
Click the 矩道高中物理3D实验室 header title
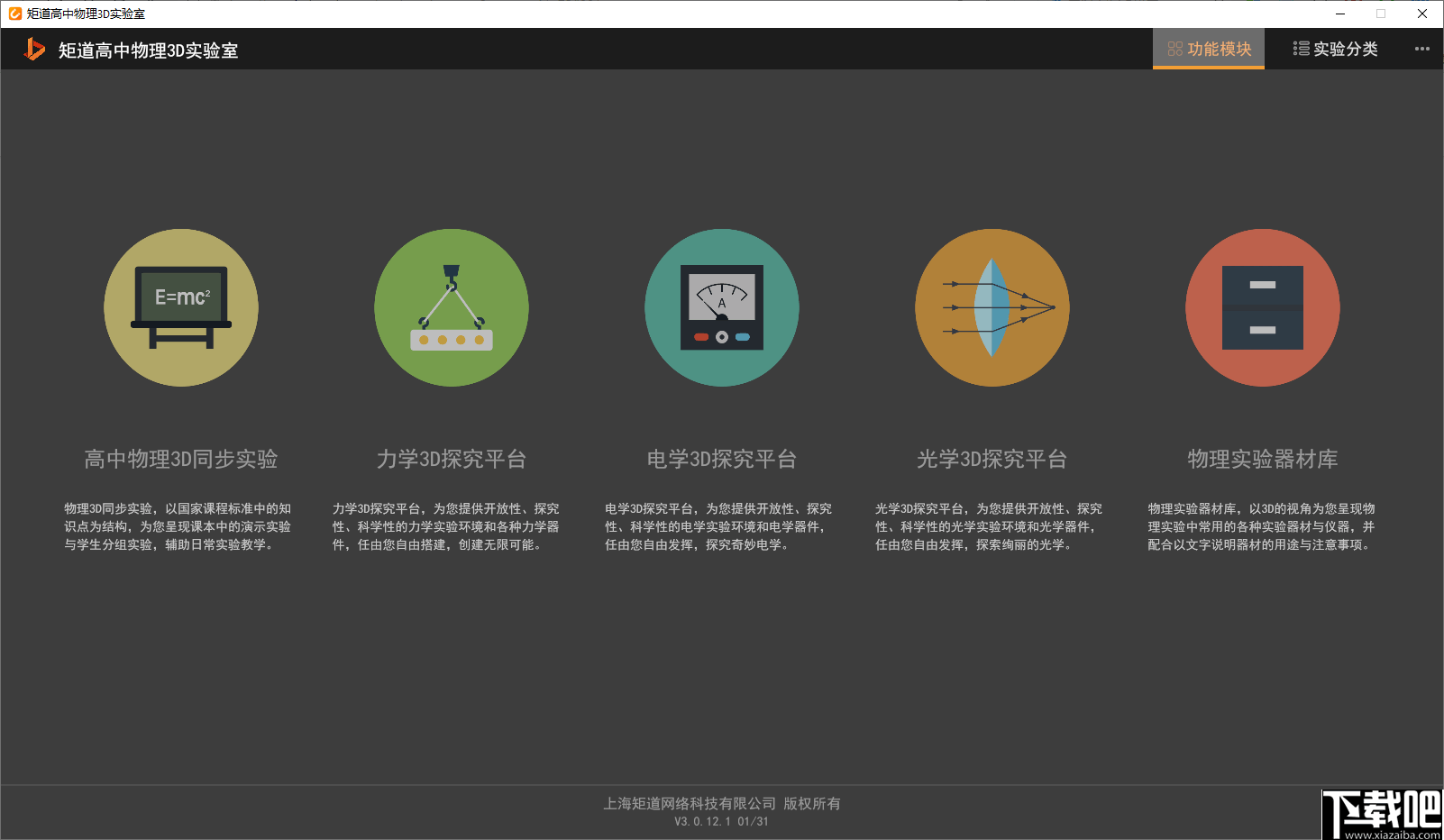point(149,50)
